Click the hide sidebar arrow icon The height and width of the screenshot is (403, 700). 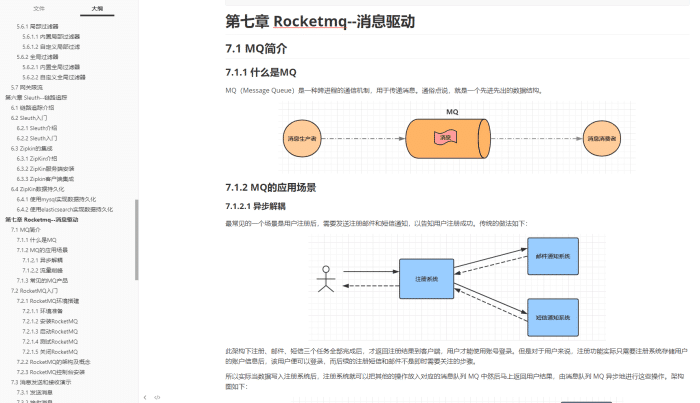pos(145,397)
